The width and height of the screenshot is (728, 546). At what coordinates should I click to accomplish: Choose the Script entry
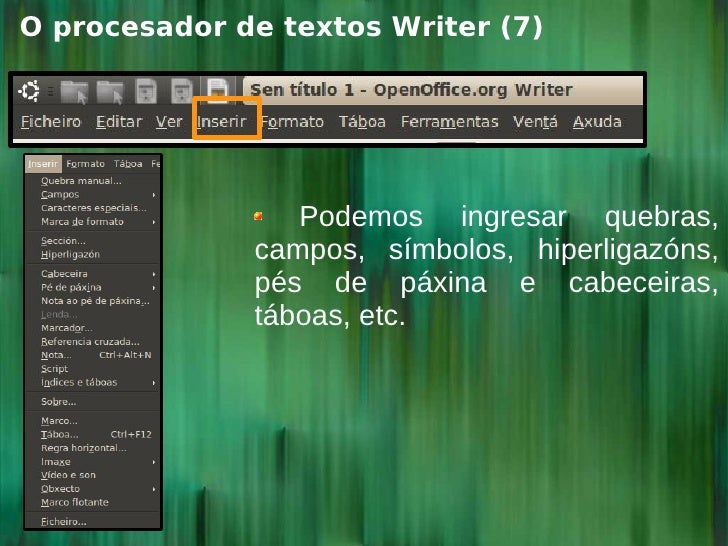[x=93, y=369]
